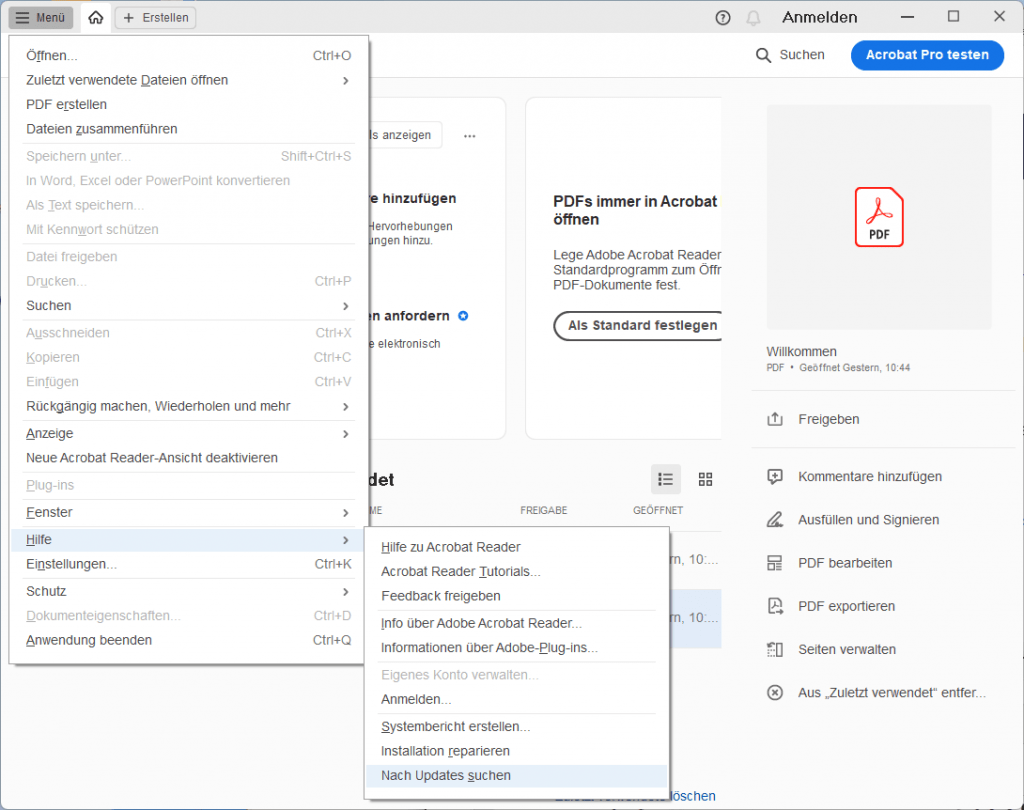Click the notifications bell icon
Image resolution: width=1024 pixels, height=810 pixels.
(x=753, y=18)
